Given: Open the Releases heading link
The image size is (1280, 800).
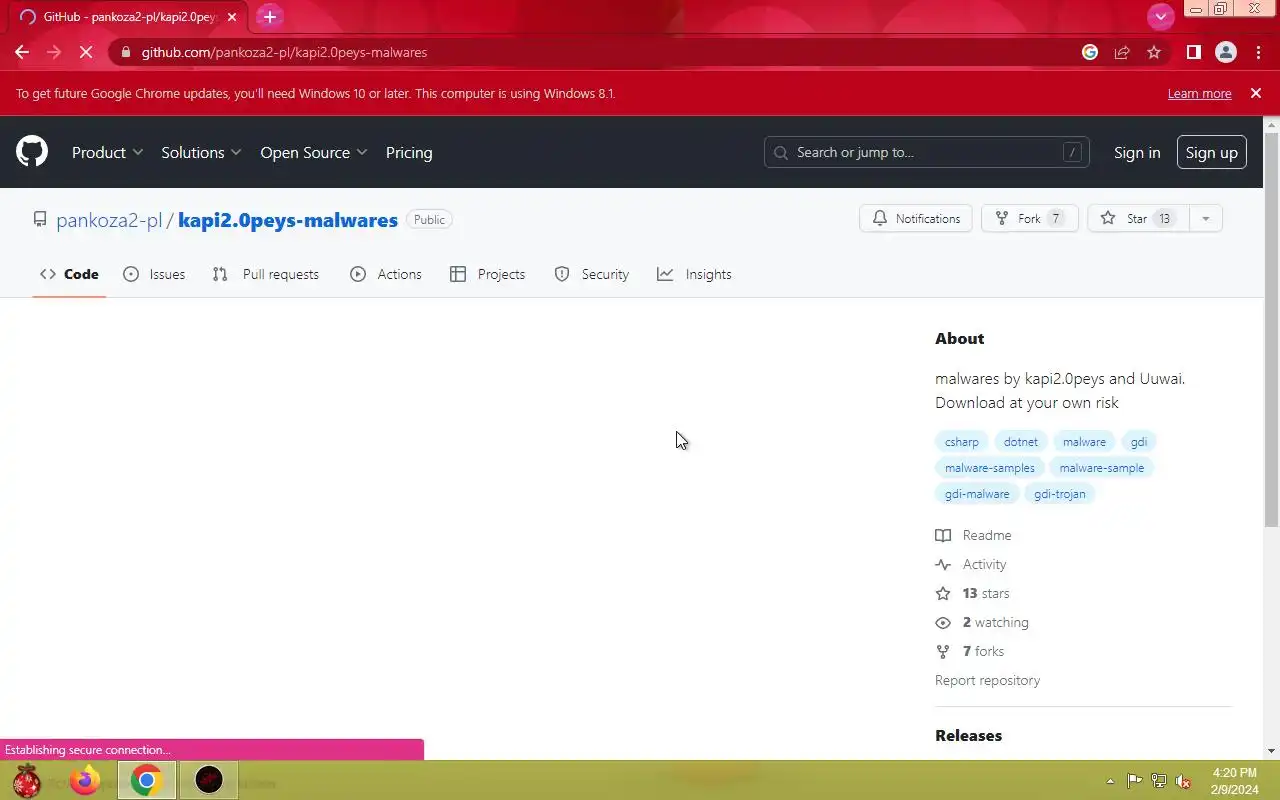Looking at the screenshot, I should point(968,735).
